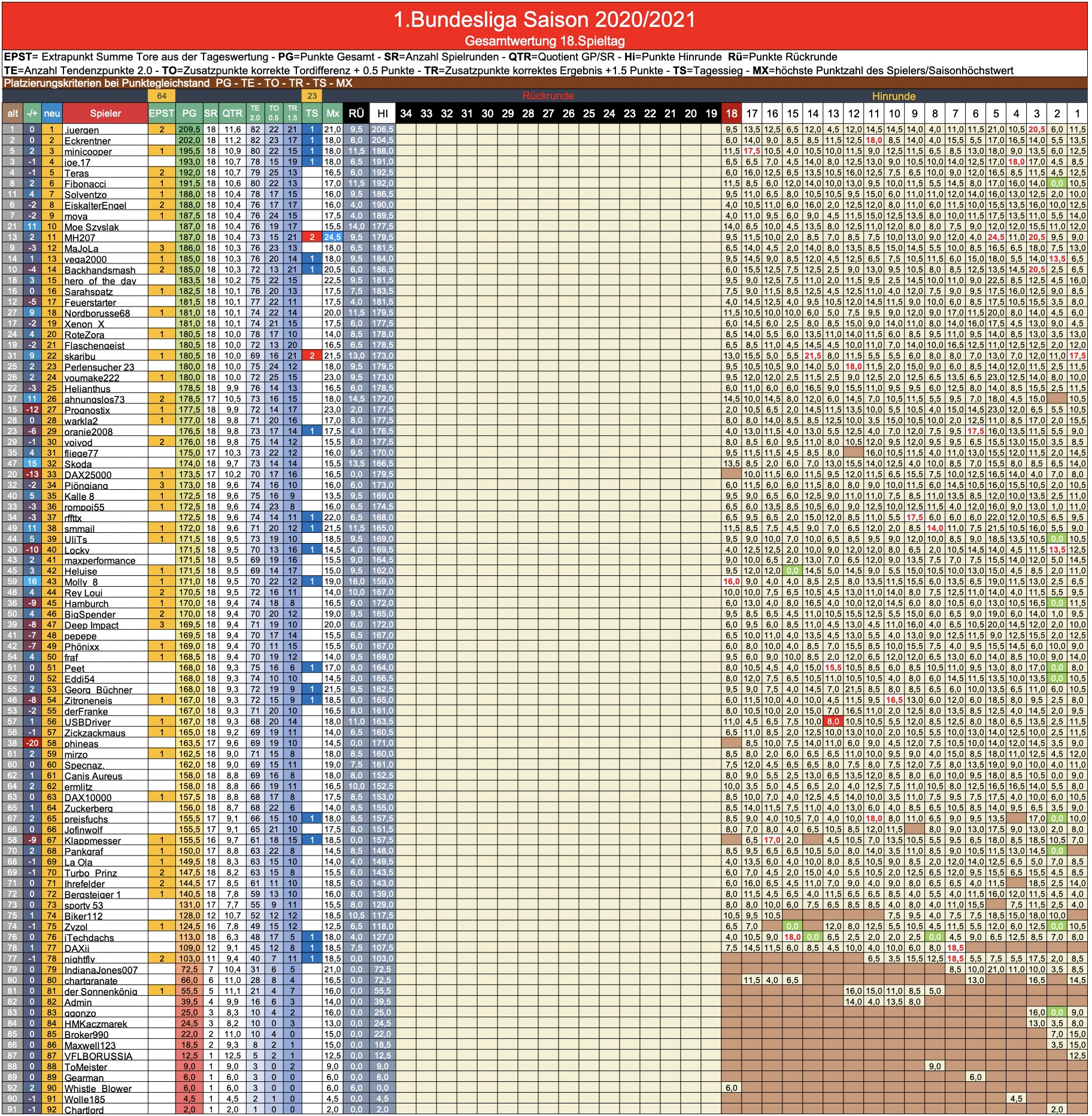The width and height of the screenshot is (1092, 1116).
Task: Select the "HI" column header
Action: pyautogui.click(x=383, y=113)
